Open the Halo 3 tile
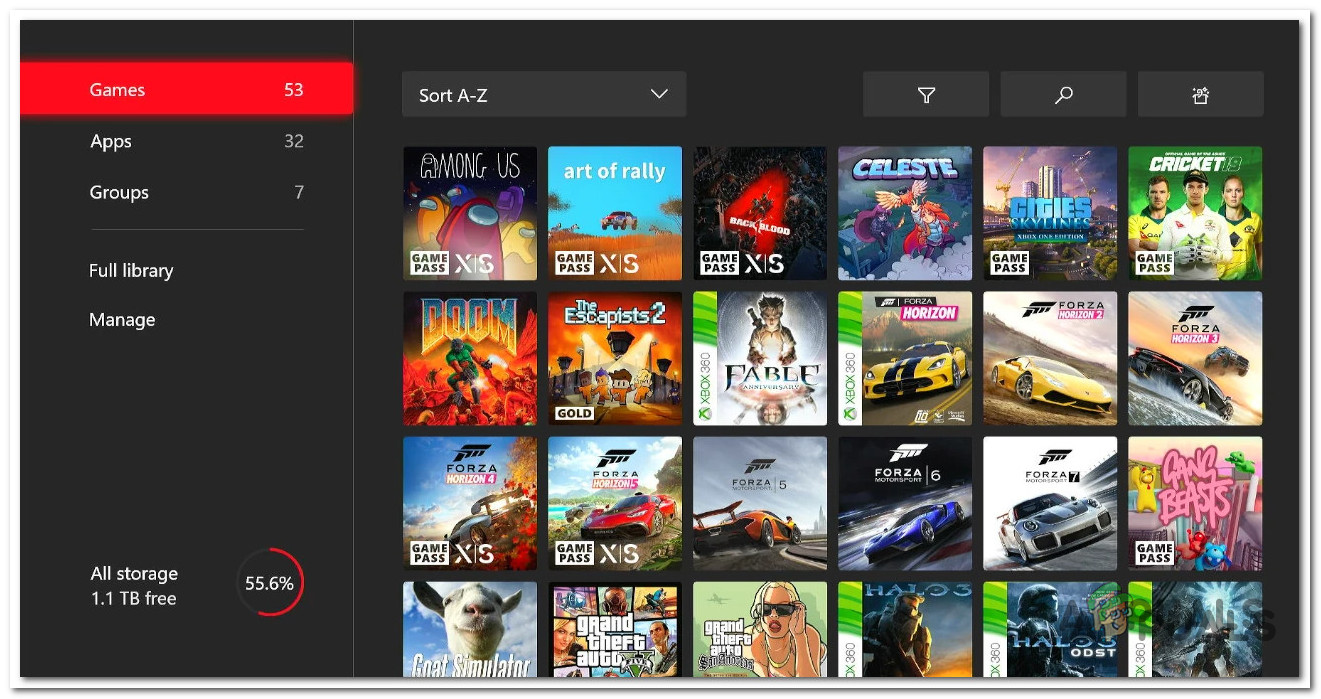 pyautogui.click(x=905, y=629)
